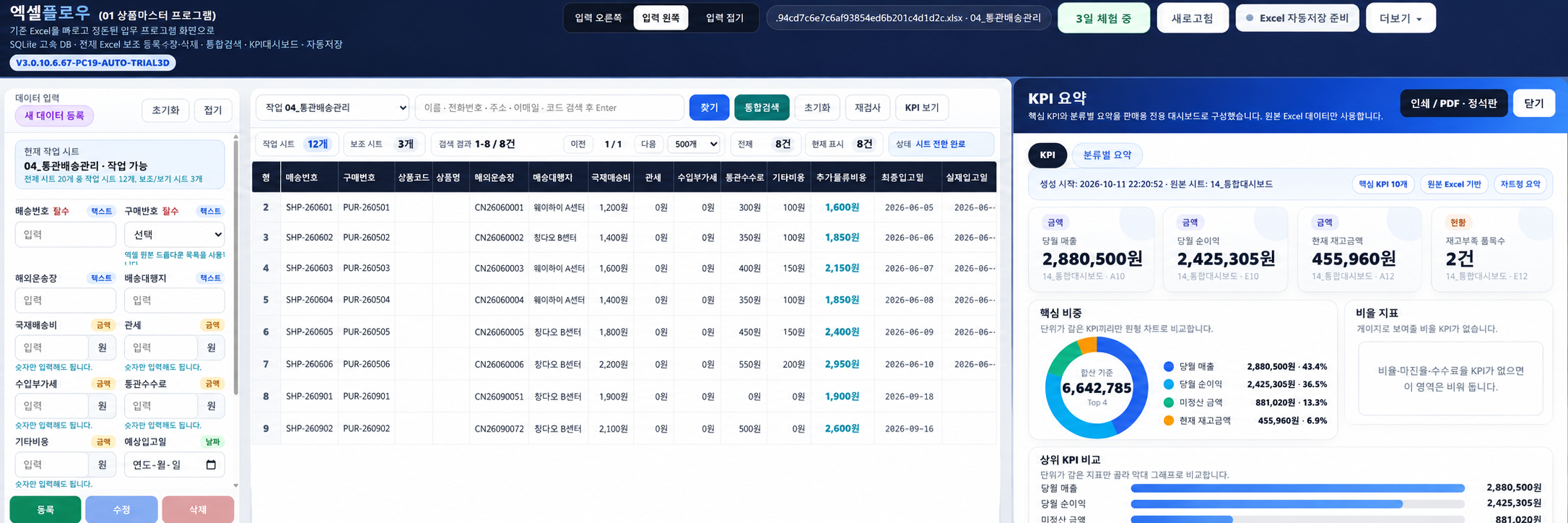Select table row SHP-260603
Screen dimensions: 1568x523
624,268
